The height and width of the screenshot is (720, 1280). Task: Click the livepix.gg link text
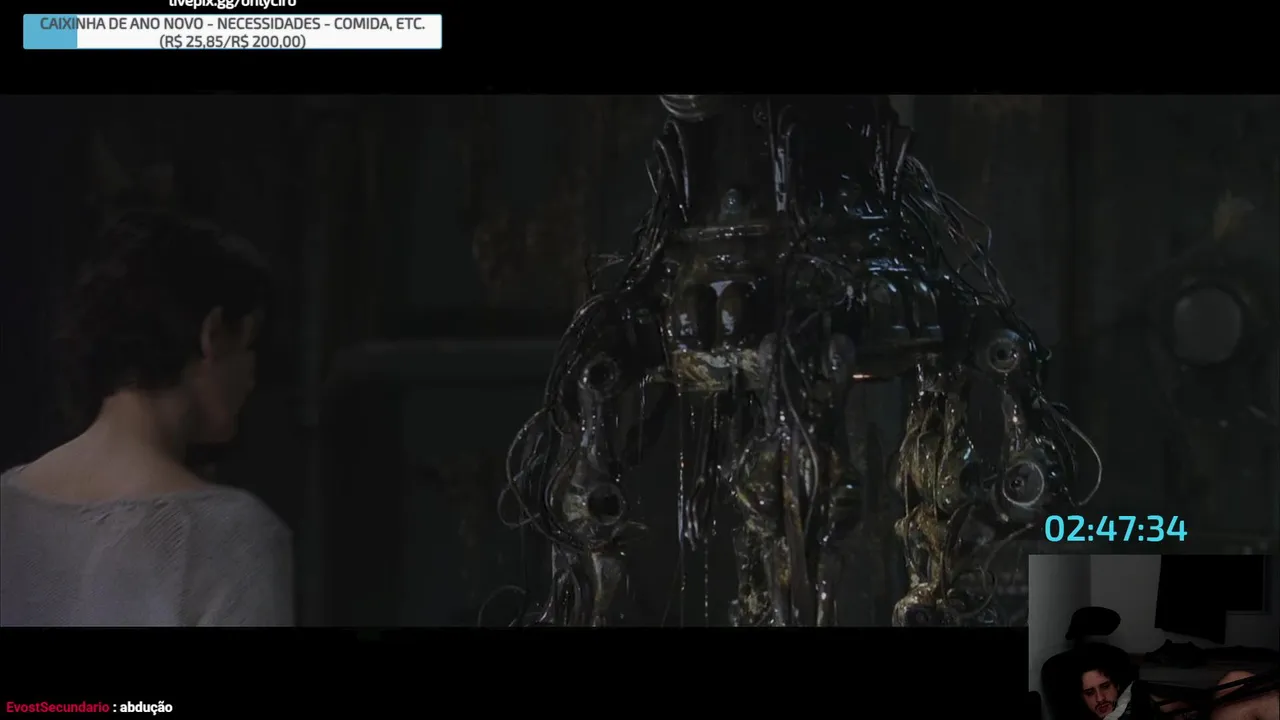(x=232, y=4)
